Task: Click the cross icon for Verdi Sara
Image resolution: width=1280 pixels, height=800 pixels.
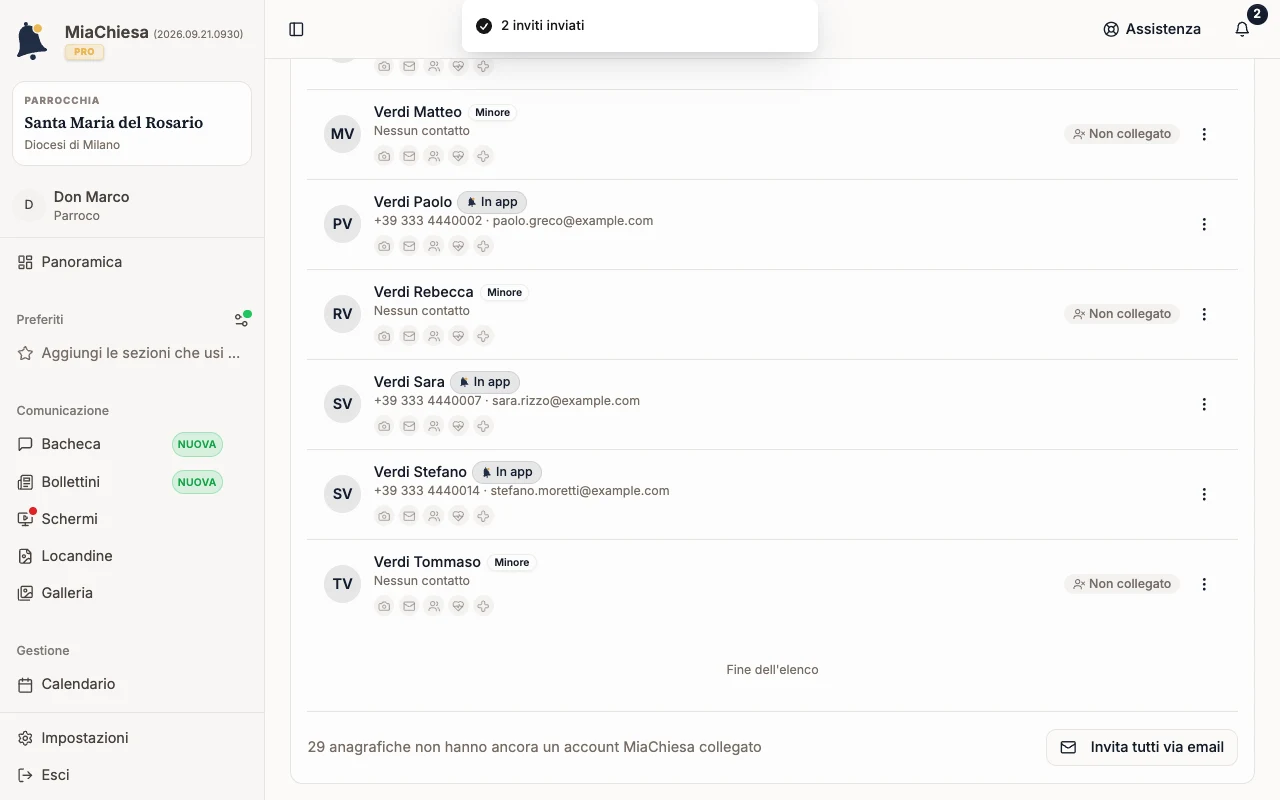Action: [483, 426]
